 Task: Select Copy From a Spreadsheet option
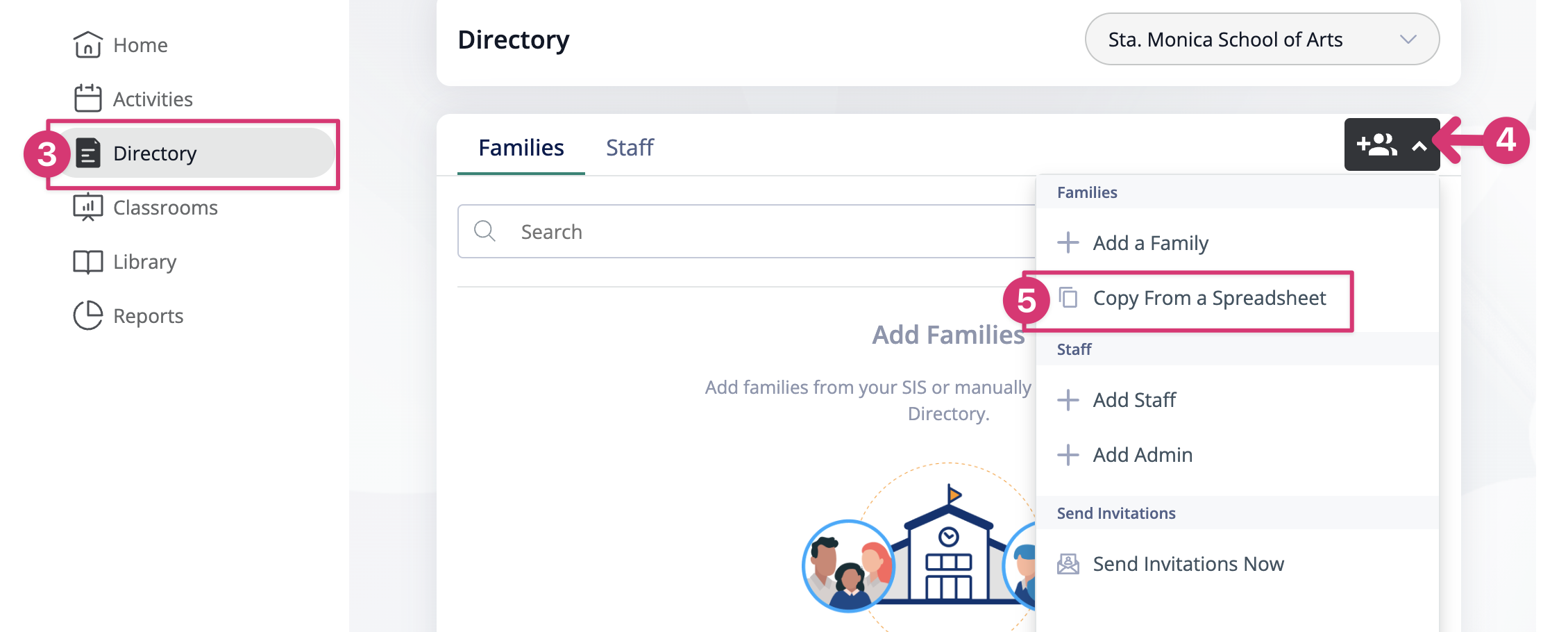click(1208, 299)
